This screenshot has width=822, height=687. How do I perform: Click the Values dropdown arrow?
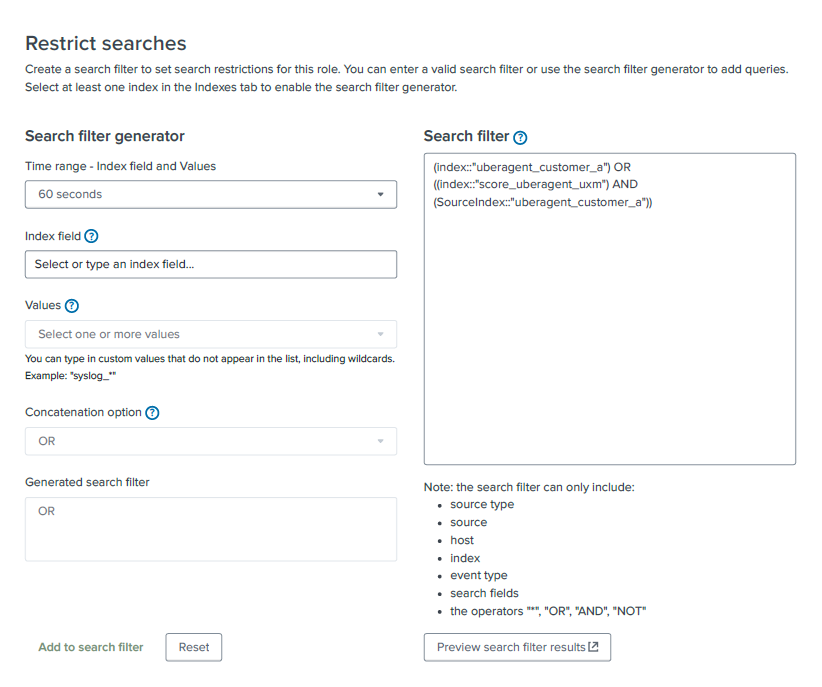380,334
